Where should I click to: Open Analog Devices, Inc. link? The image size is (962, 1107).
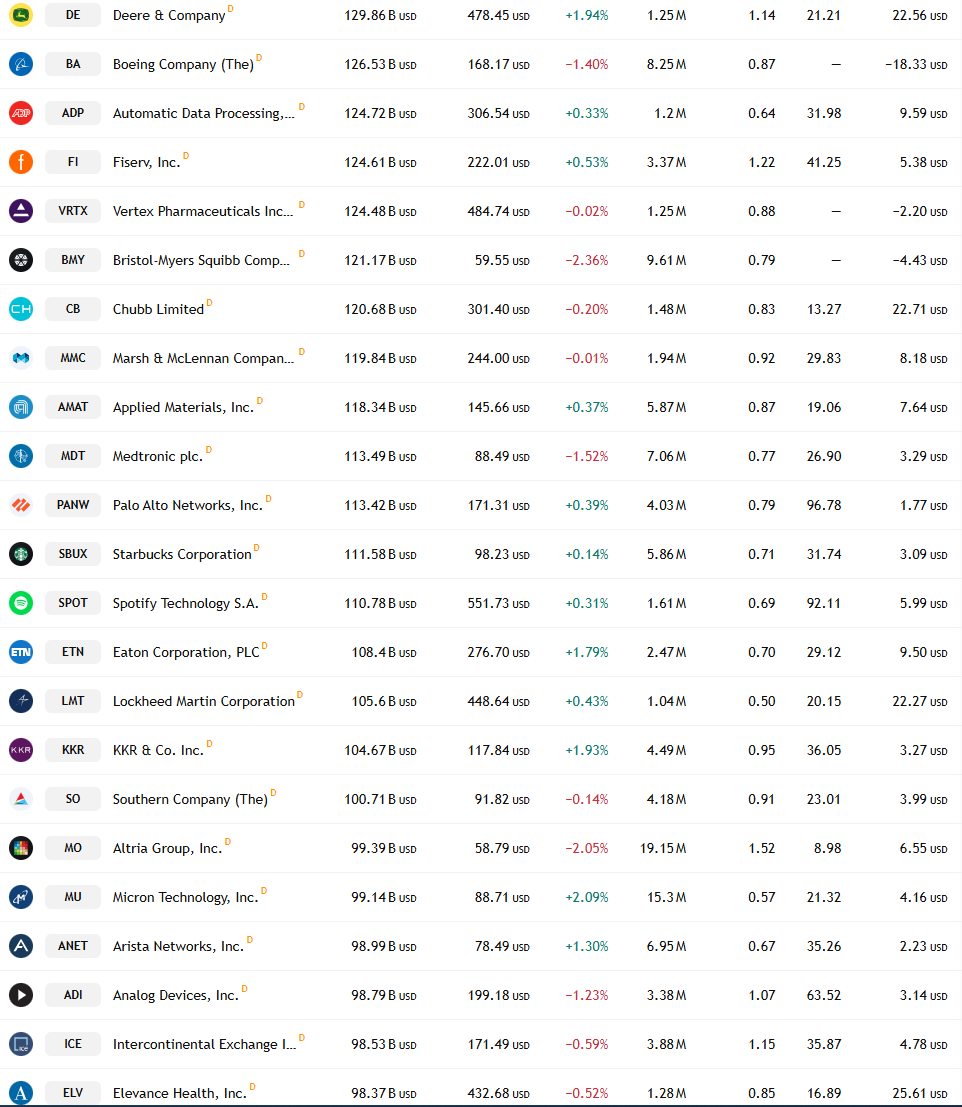point(176,995)
